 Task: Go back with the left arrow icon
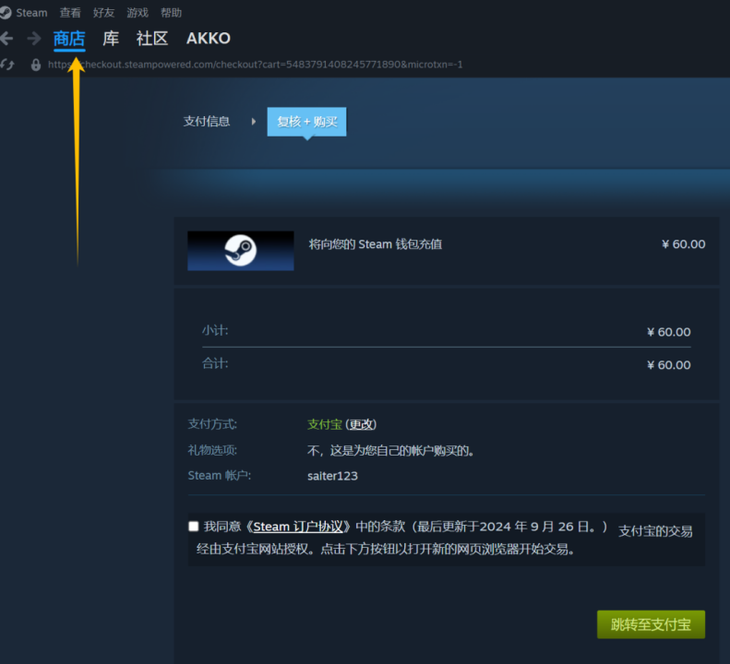click(x=7, y=38)
